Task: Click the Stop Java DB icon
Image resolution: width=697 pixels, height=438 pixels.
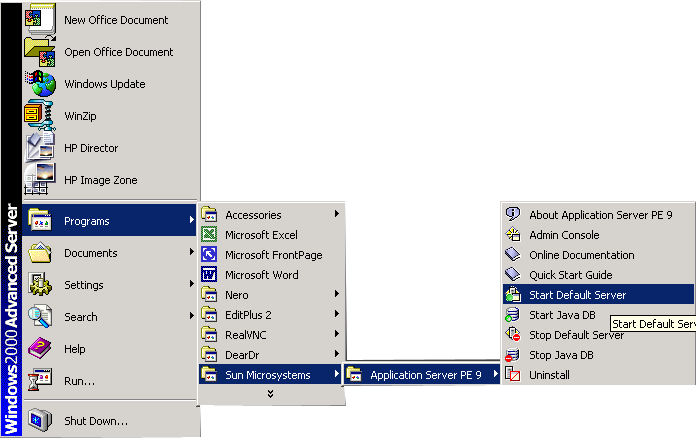Action: point(513,355)
